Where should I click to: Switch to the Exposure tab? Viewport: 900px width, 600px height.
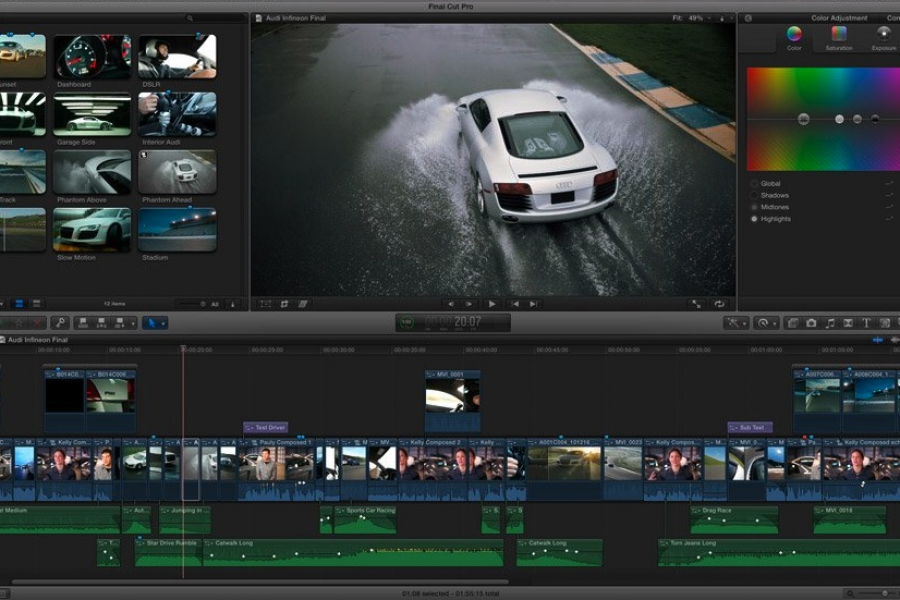pos(884,37)
